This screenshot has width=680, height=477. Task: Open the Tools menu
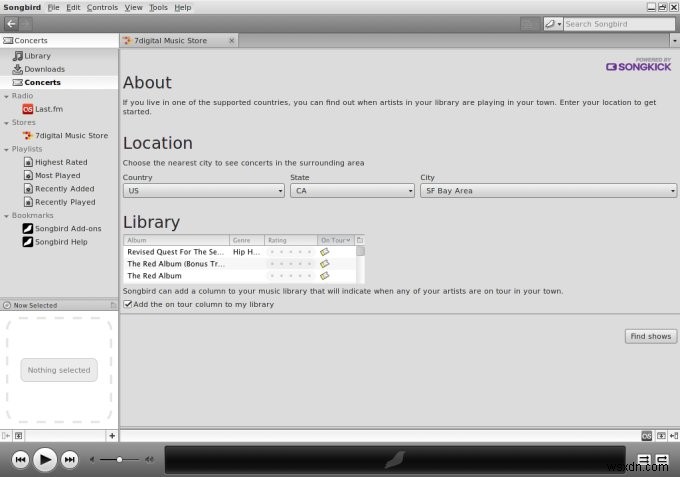point(158,7)
